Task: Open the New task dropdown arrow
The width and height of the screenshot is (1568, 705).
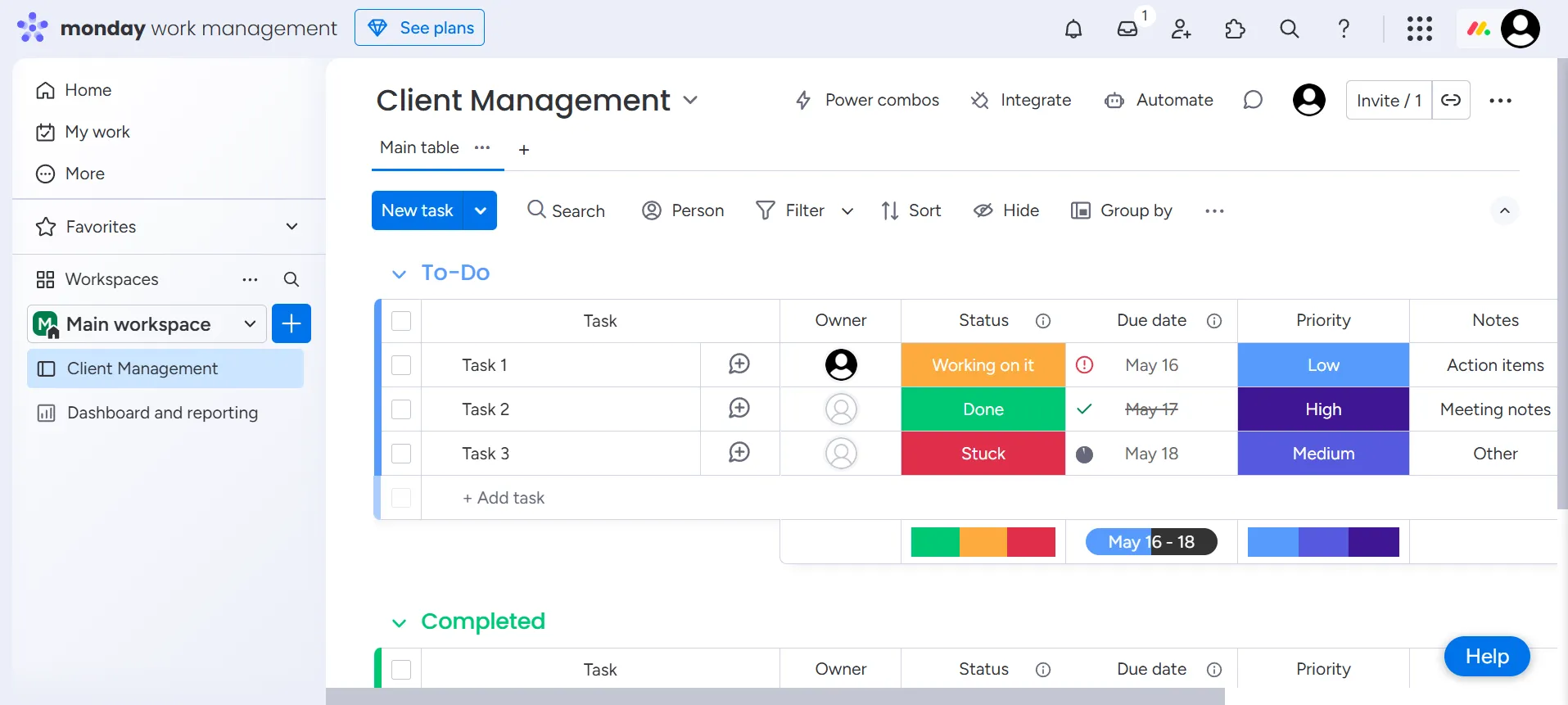Action: click(481, 210)
